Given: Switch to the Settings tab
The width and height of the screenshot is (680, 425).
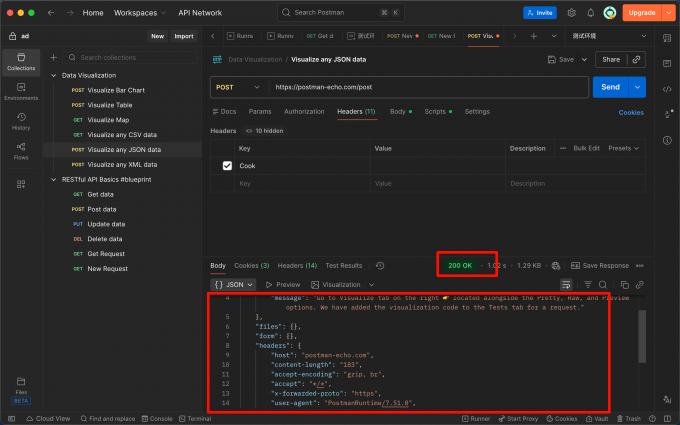Looking at the screenshot, I should [477, 111].
